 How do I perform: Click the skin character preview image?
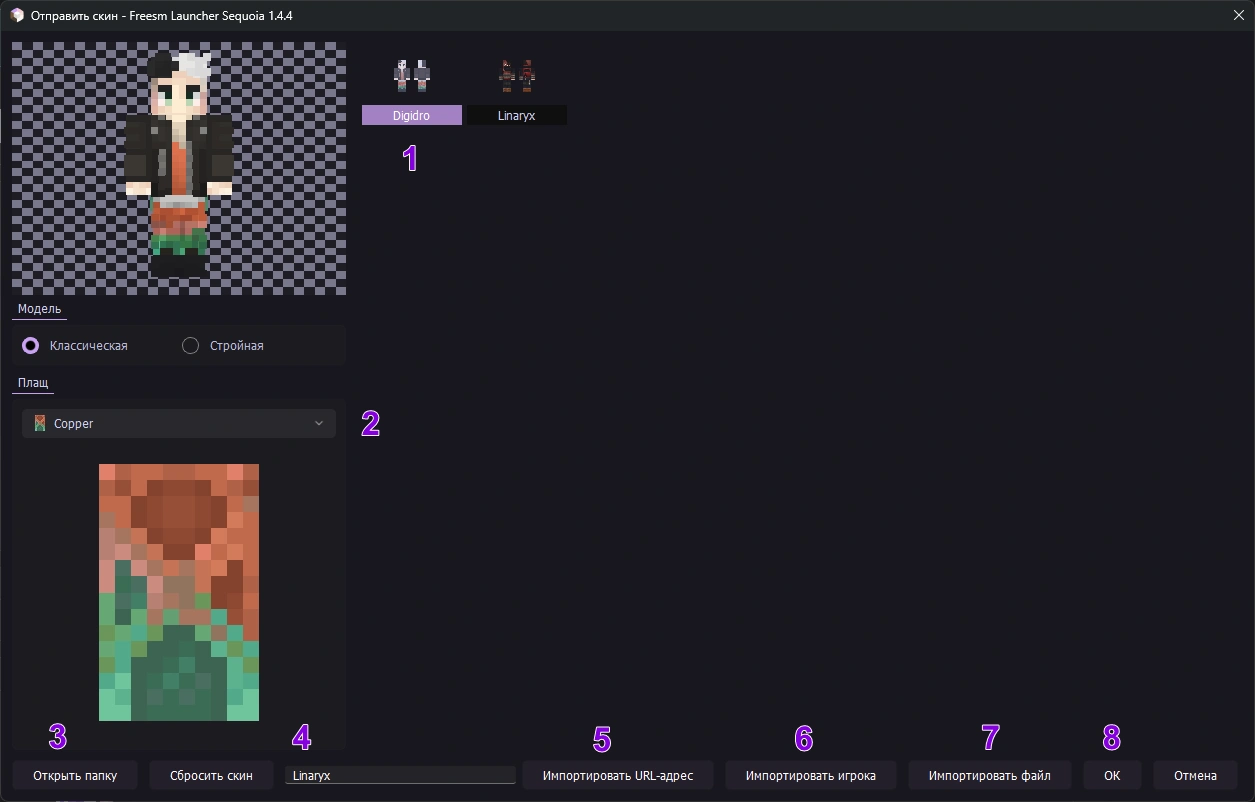click(x=179, y=168)
